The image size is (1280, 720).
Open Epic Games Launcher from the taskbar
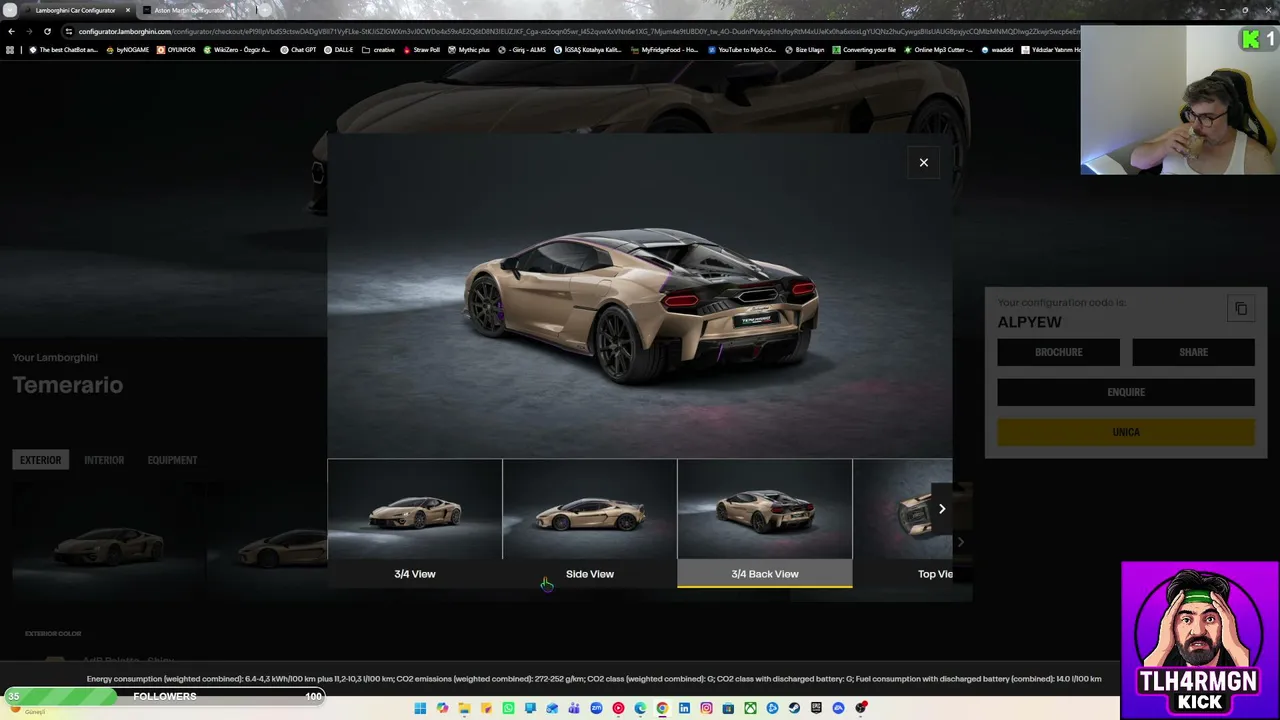tap(816, 708)
